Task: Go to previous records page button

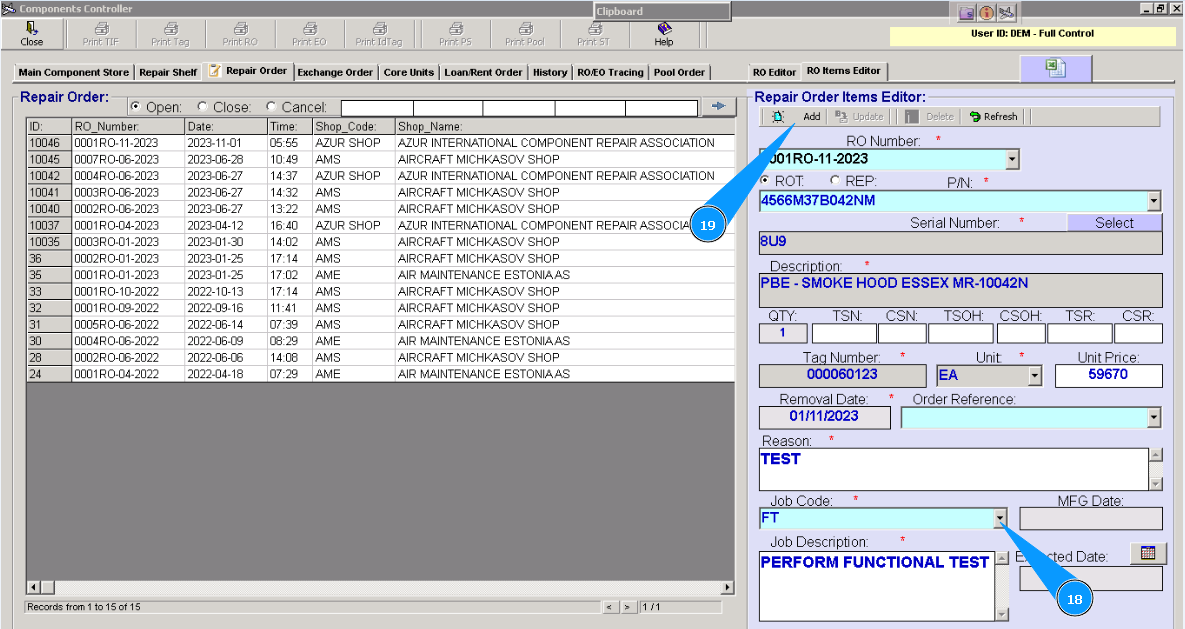Action: [611, 607]
